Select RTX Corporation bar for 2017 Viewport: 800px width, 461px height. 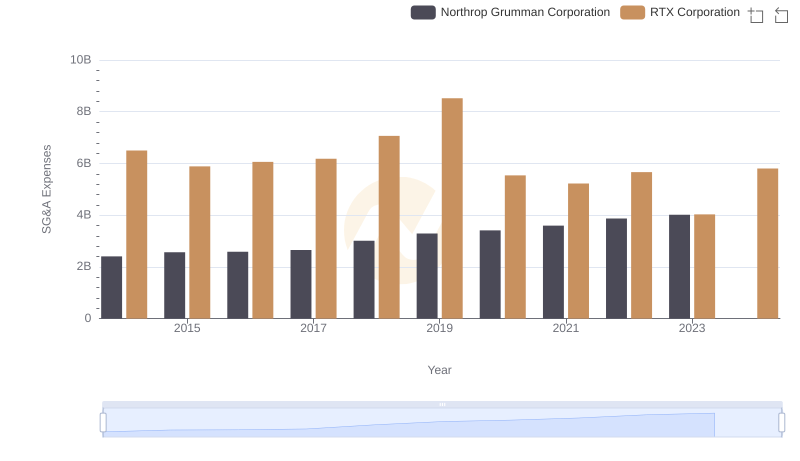point(326,239)
